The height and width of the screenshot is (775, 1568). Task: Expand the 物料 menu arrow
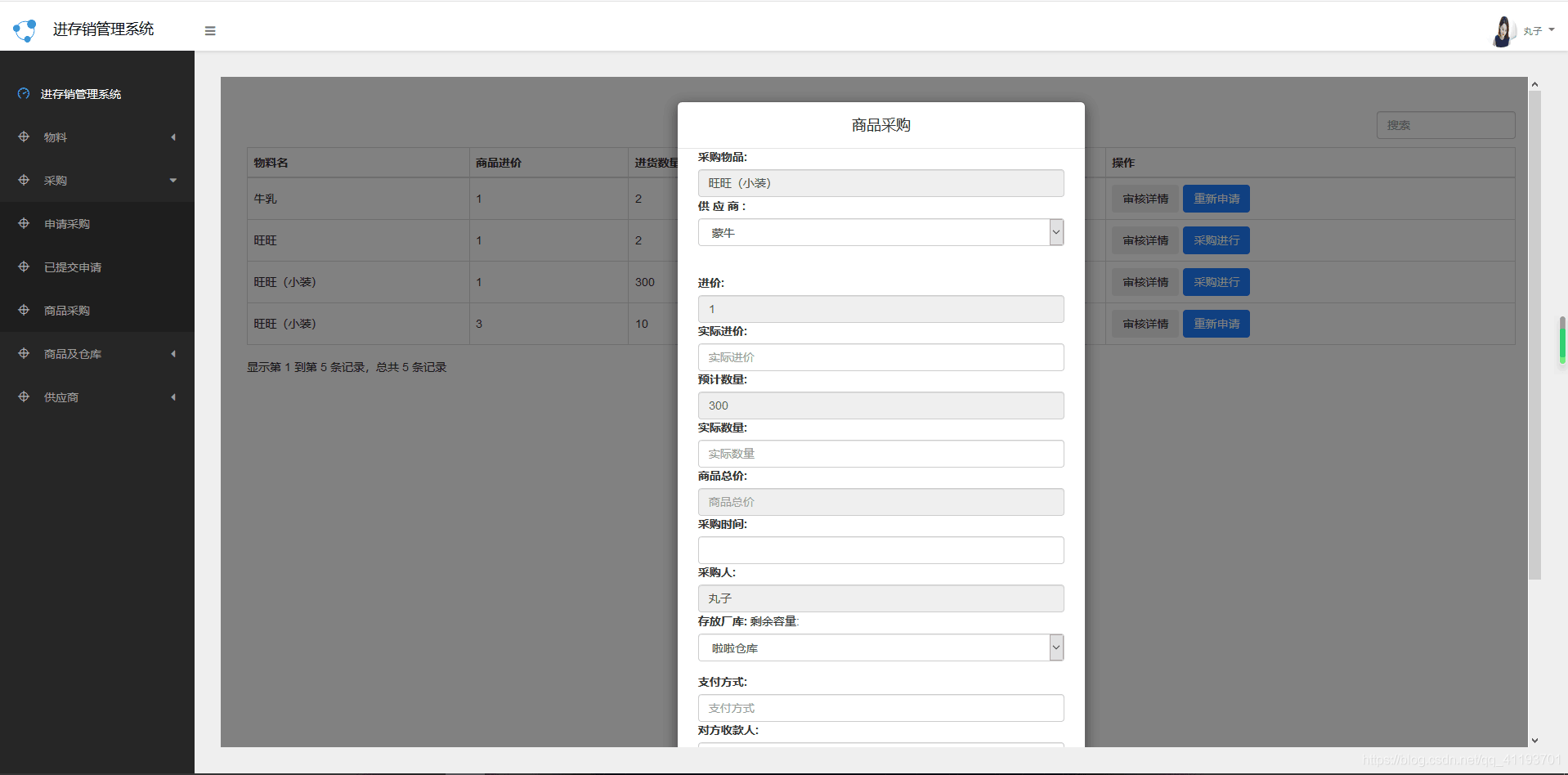click(x=173, y=137)
